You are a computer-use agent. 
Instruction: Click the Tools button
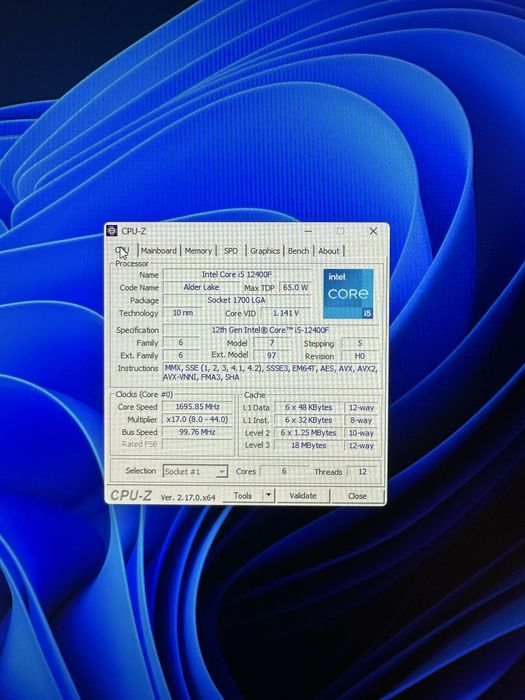[242, 496]
